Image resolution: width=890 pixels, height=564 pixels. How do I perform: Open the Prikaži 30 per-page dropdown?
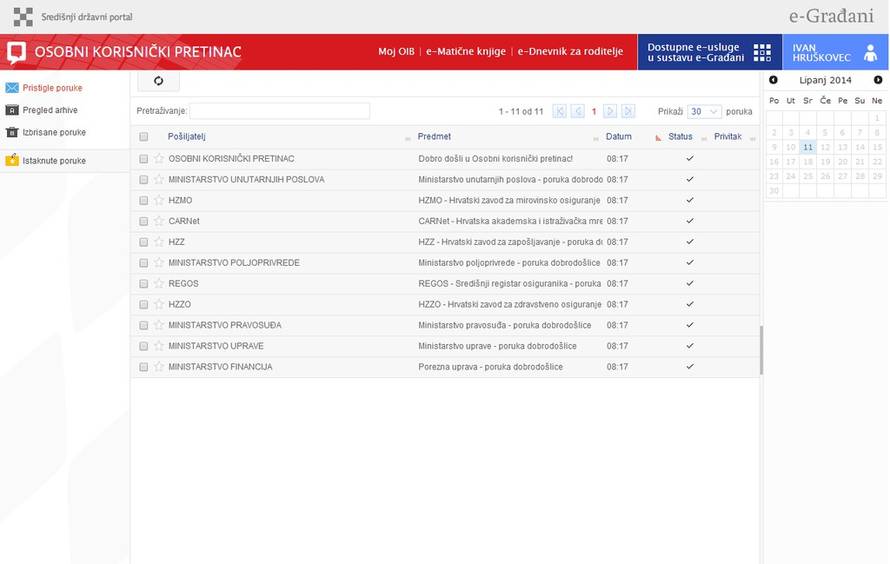click(703, 112)
